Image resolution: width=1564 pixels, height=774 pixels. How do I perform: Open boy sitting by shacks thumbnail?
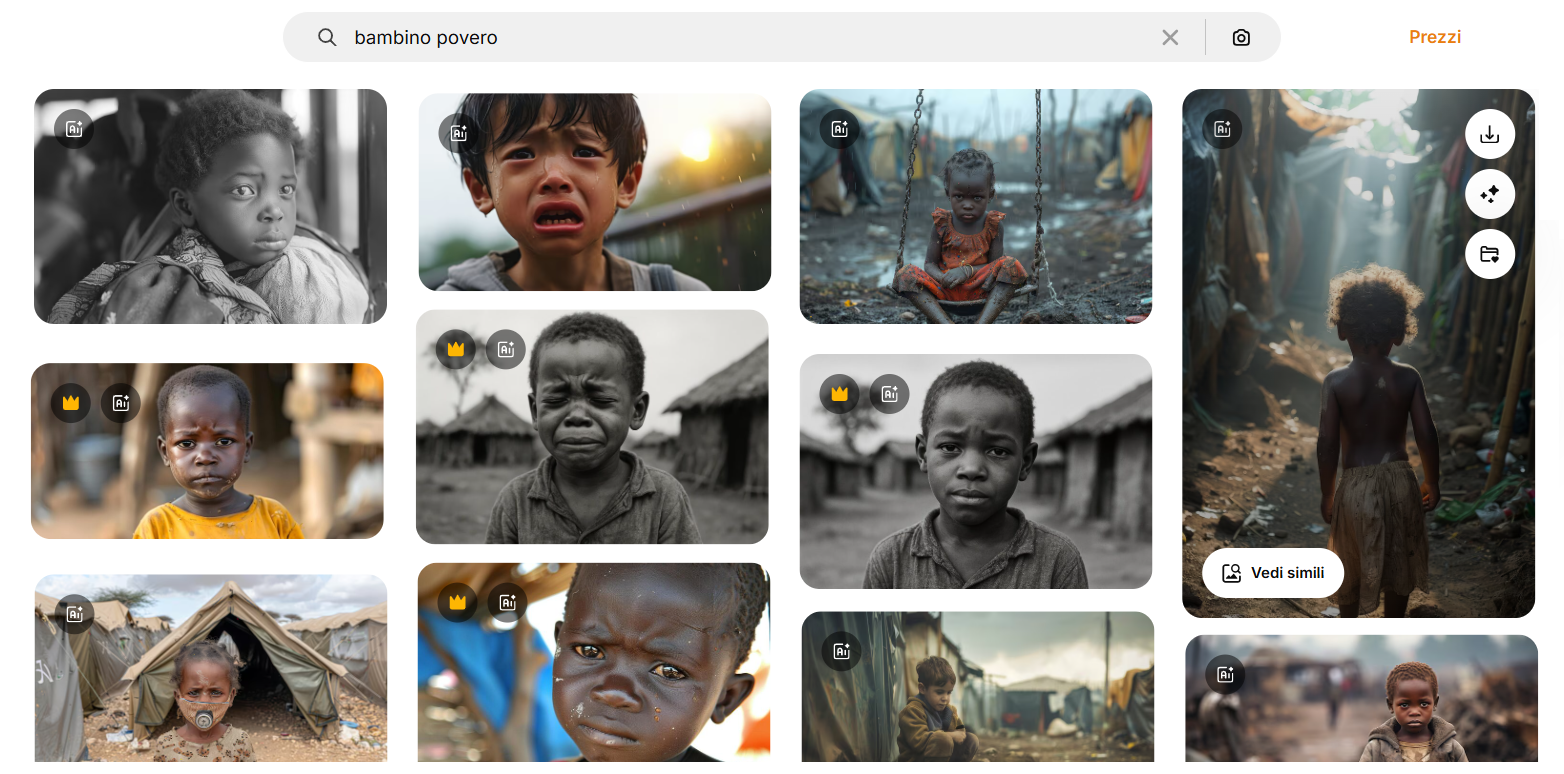978,687
